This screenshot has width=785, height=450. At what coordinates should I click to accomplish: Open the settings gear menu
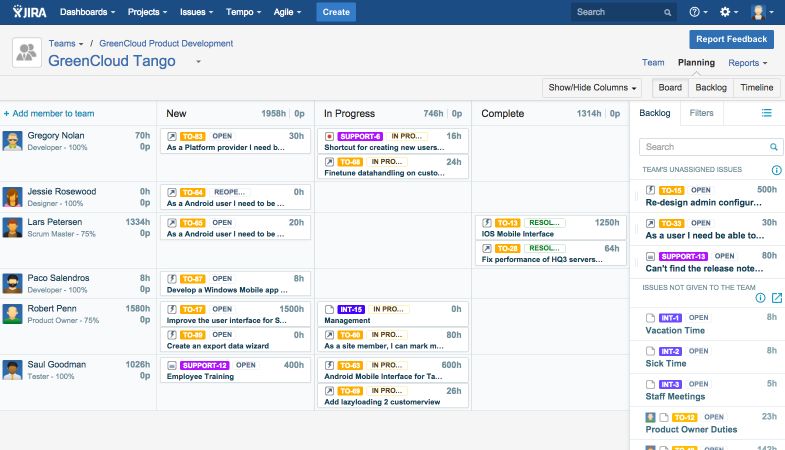click(730, 12)
